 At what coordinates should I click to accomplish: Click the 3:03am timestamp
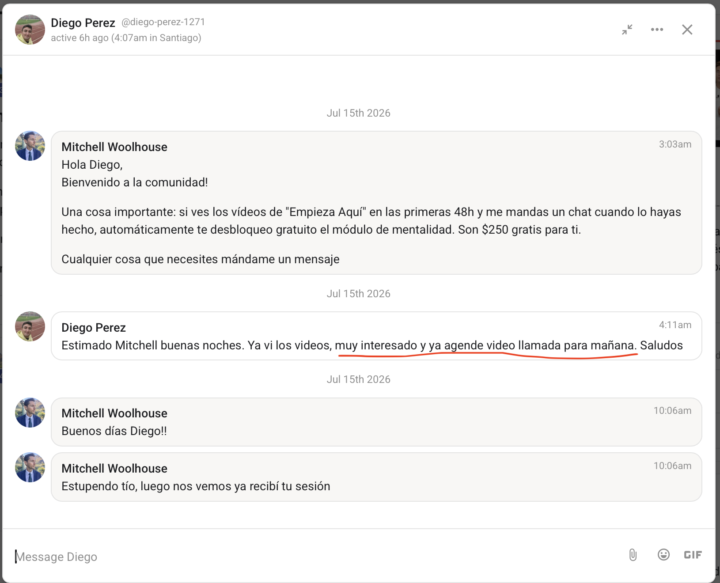[675, 144]
